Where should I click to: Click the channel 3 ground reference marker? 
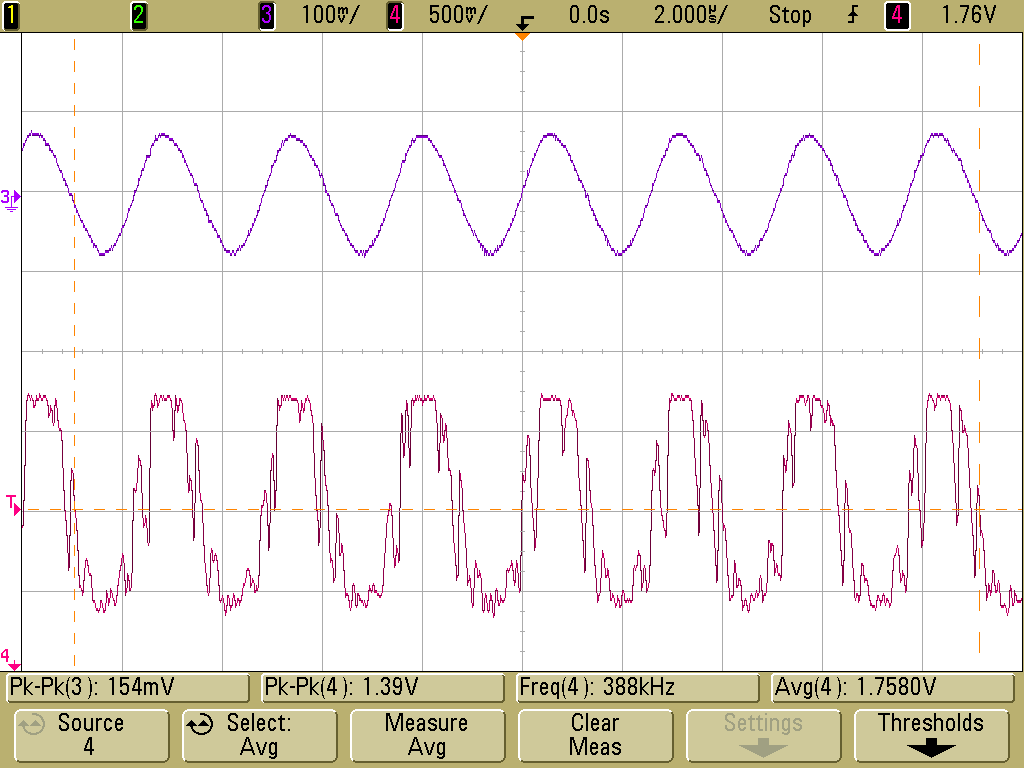tap(10, 199)
